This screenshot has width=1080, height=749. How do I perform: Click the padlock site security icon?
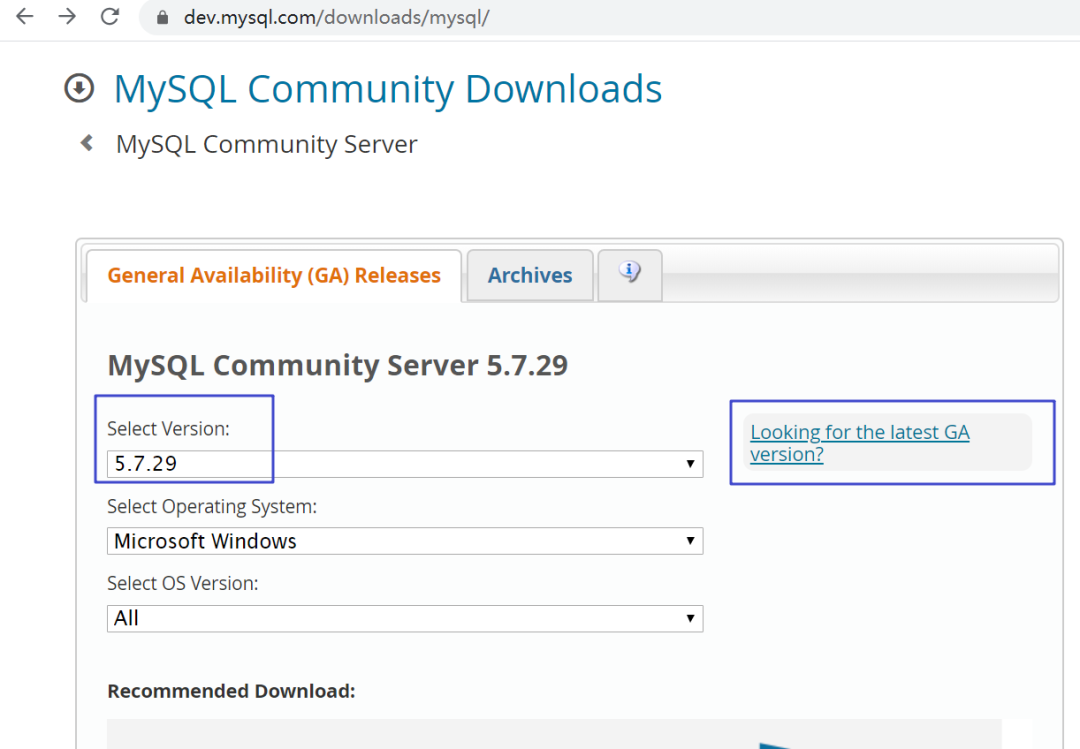[161, 17]
